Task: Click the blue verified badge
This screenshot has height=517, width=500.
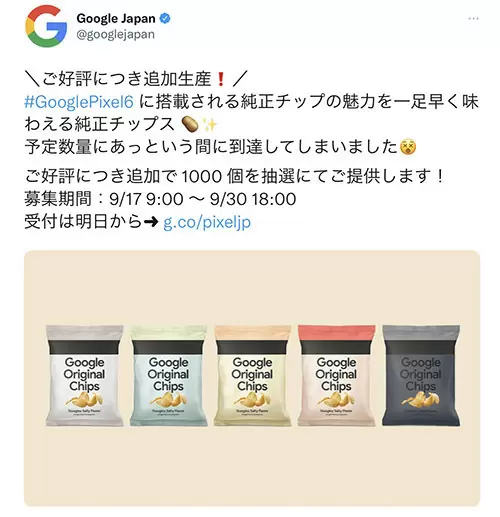Action: pyautogui.click(x=165, y=18)
